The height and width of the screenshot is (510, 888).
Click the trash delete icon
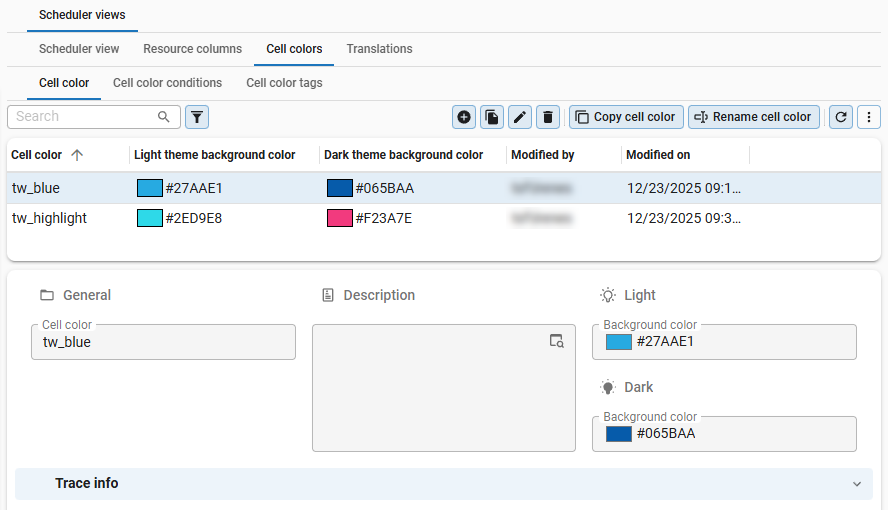547,117
